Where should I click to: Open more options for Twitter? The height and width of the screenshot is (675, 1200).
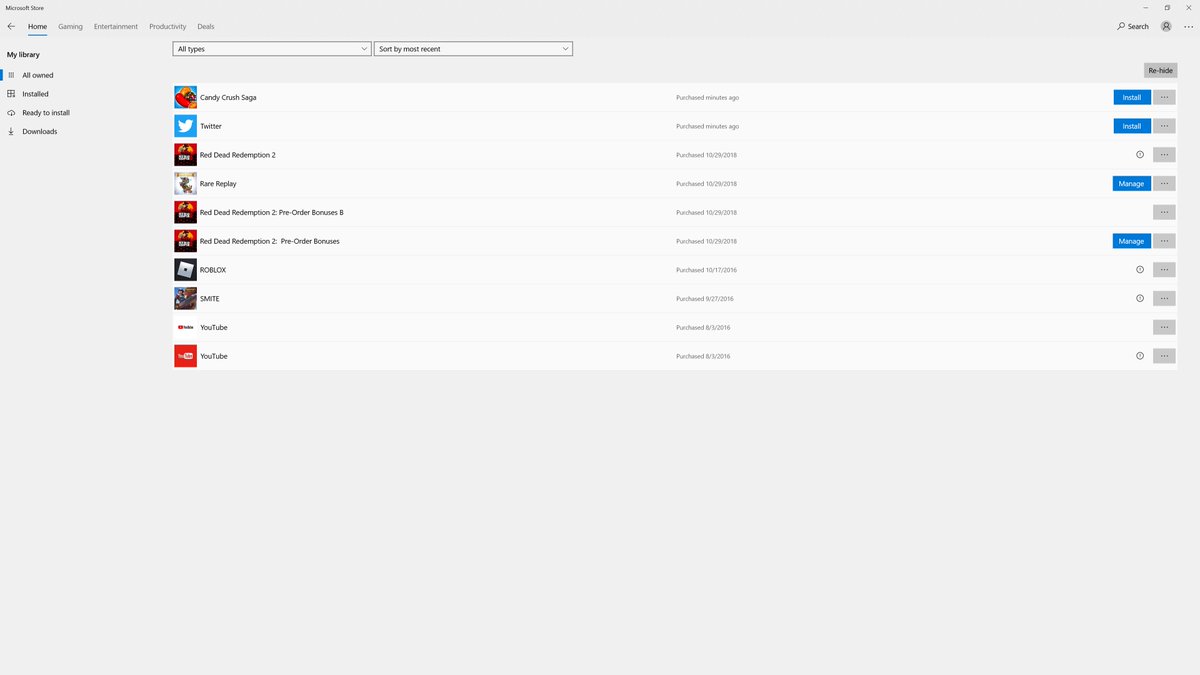coord(1164,126)
